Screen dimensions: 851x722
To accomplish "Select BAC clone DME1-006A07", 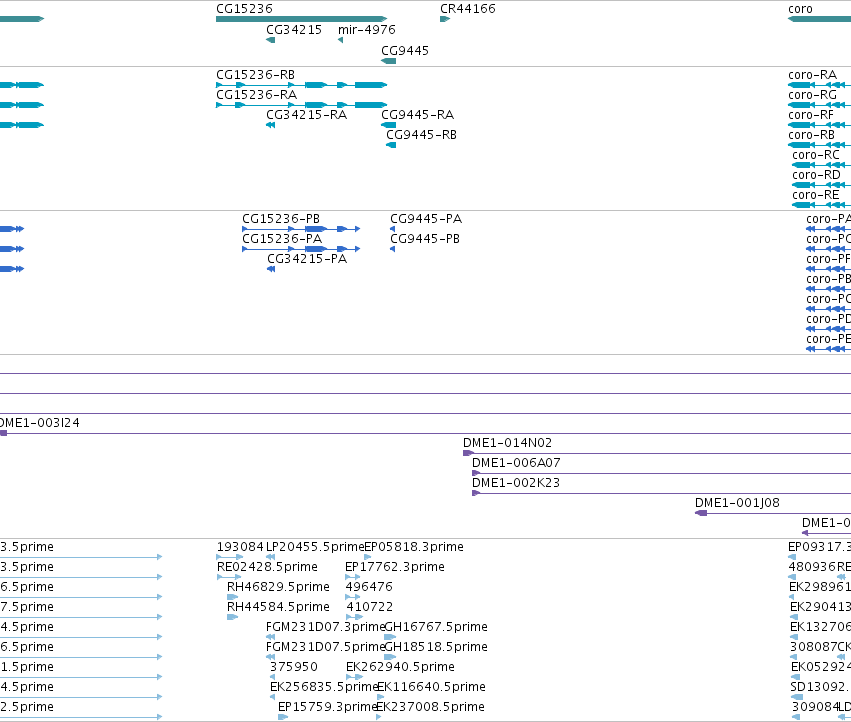I will click(x=662, y=473).
